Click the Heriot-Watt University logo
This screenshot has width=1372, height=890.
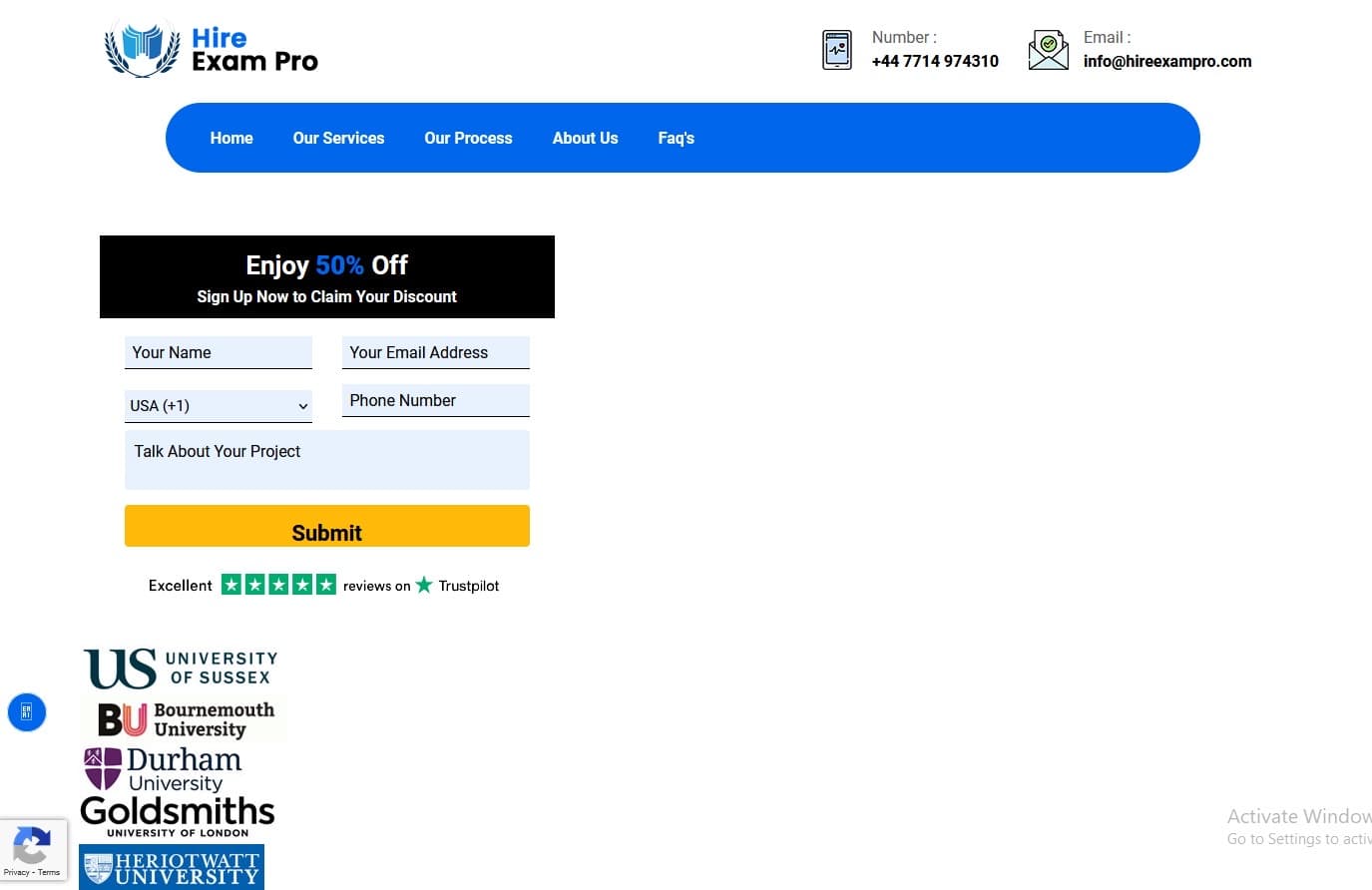[x=171, y=867]
